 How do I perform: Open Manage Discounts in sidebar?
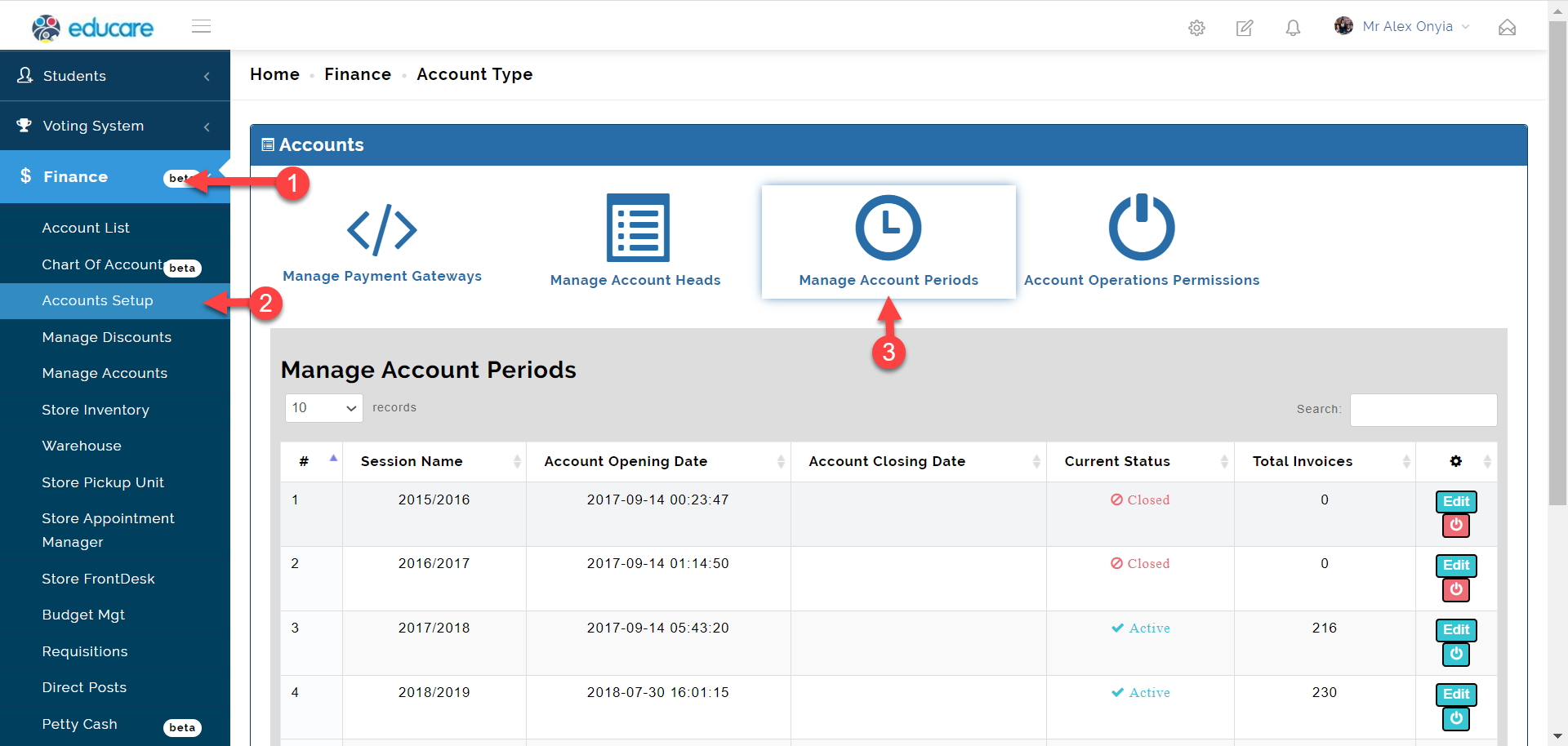pos(107,337)
